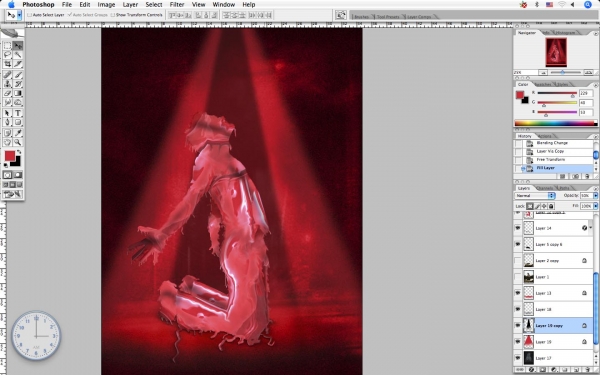Image resolution: width=600 pixels, height=375 pixels.
Task: Enable the Auto Select Layer checkbox
Action: point(29,15)
